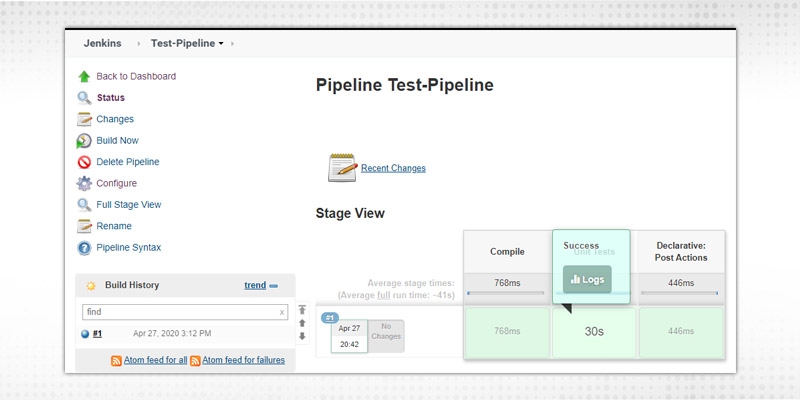The image size is (800, 400).
Task: Open Pipeline Syntax link
Action: click(129, 248)
